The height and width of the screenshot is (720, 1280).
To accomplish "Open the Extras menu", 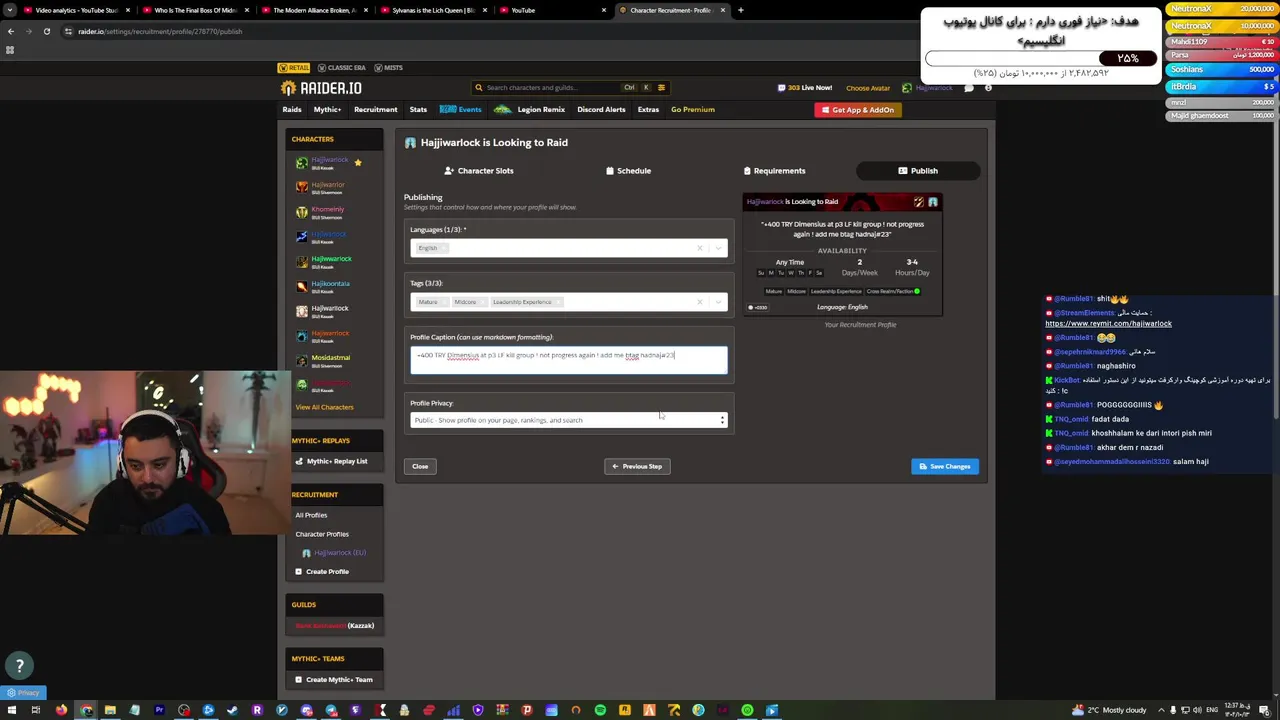I will coord(648,109).
